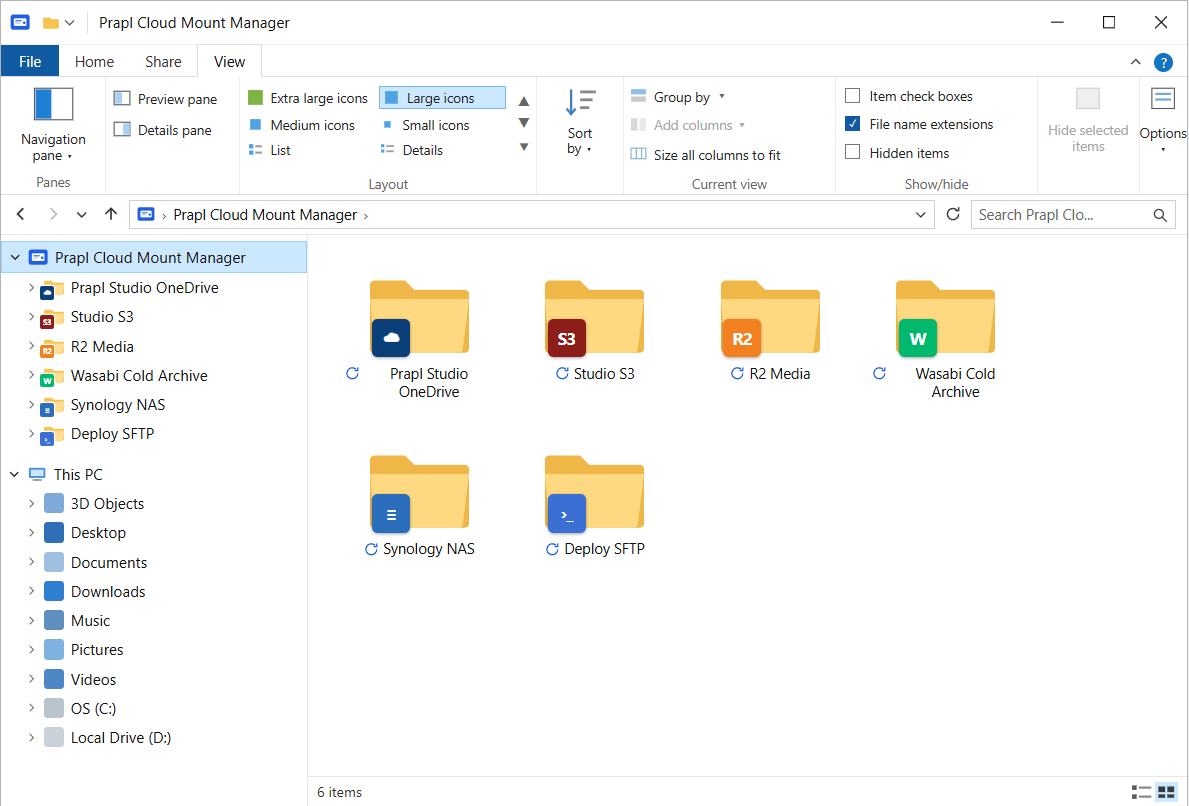Switch to details view icon in status bar
The image size is (1189, 806).
coord(1141,792)
